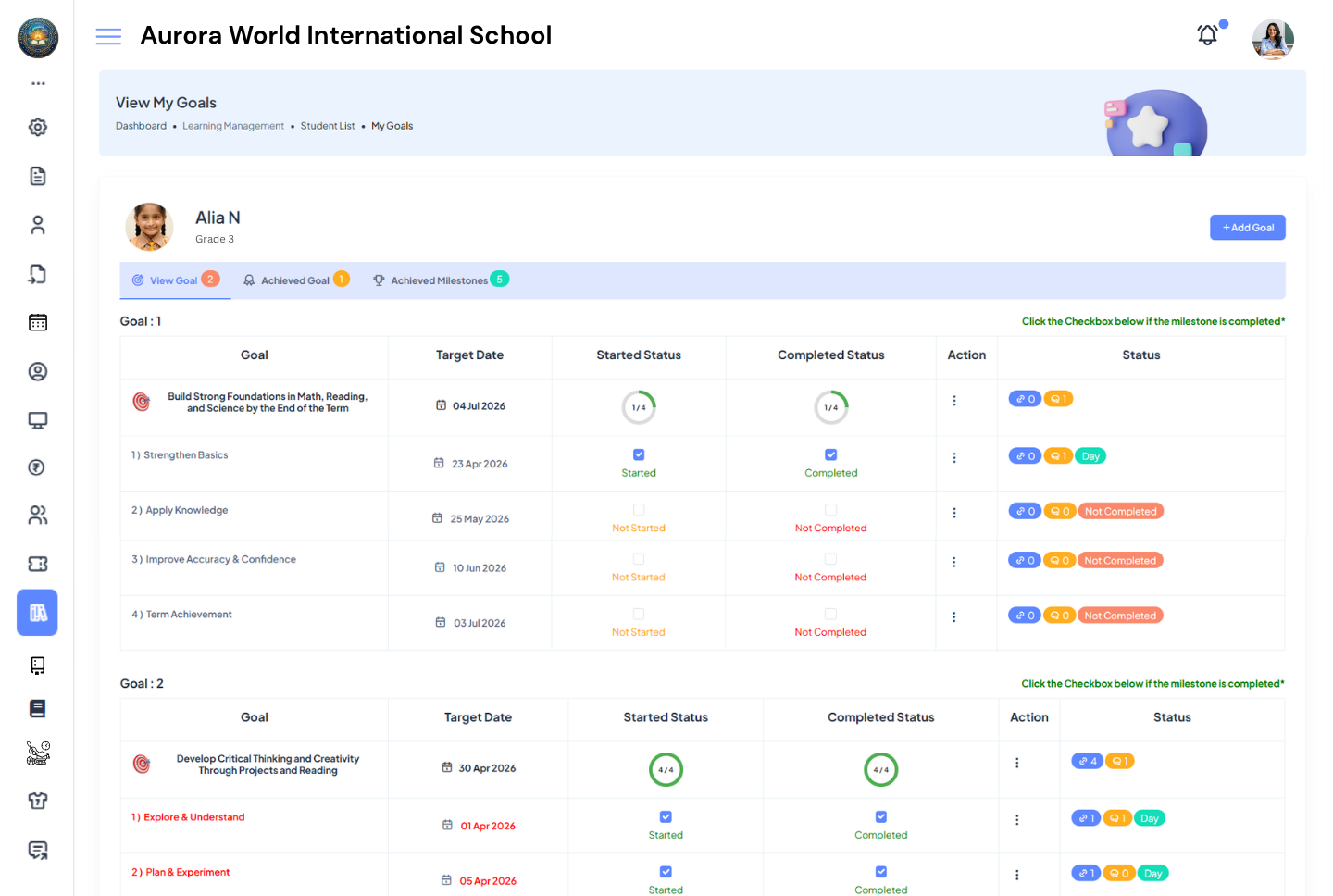Click Goal 1 started progress ring 1/4
The image size is (1333, 896).
(x=639, y=407)
